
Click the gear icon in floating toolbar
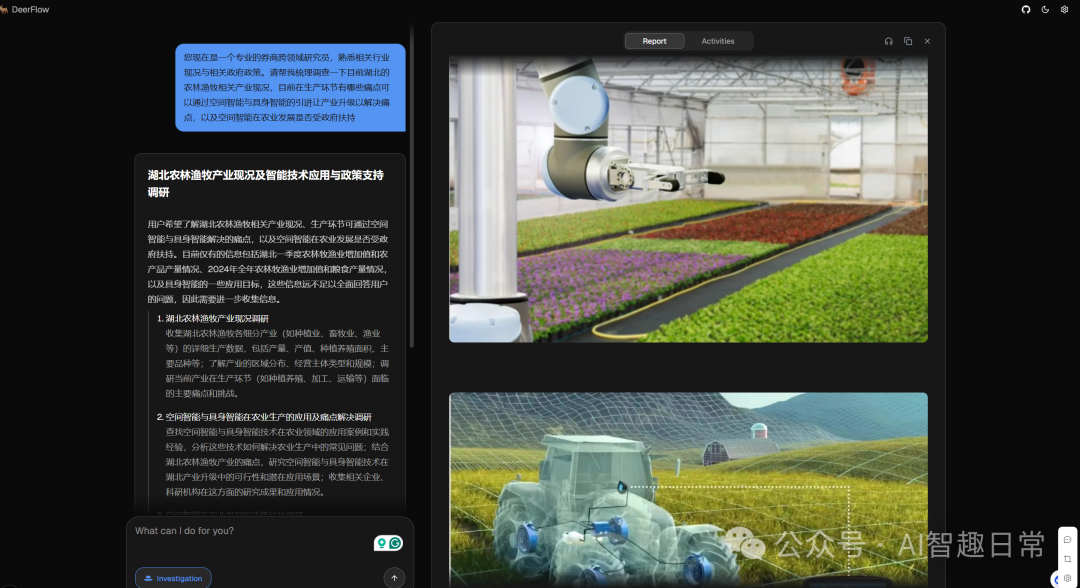(x=1067, y=578)
